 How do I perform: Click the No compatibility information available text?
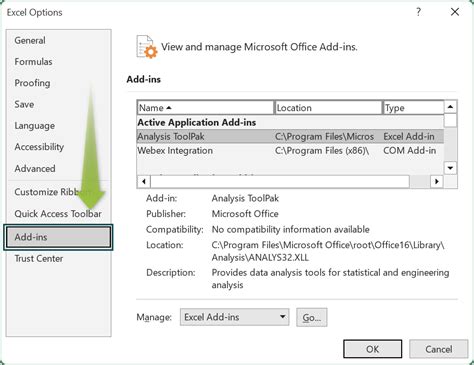(291, 229)
